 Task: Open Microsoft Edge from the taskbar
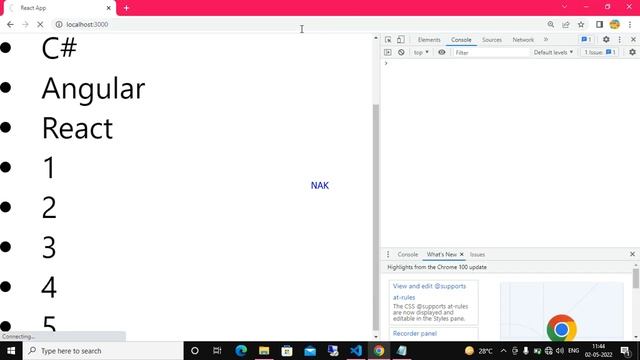point(241,351)
